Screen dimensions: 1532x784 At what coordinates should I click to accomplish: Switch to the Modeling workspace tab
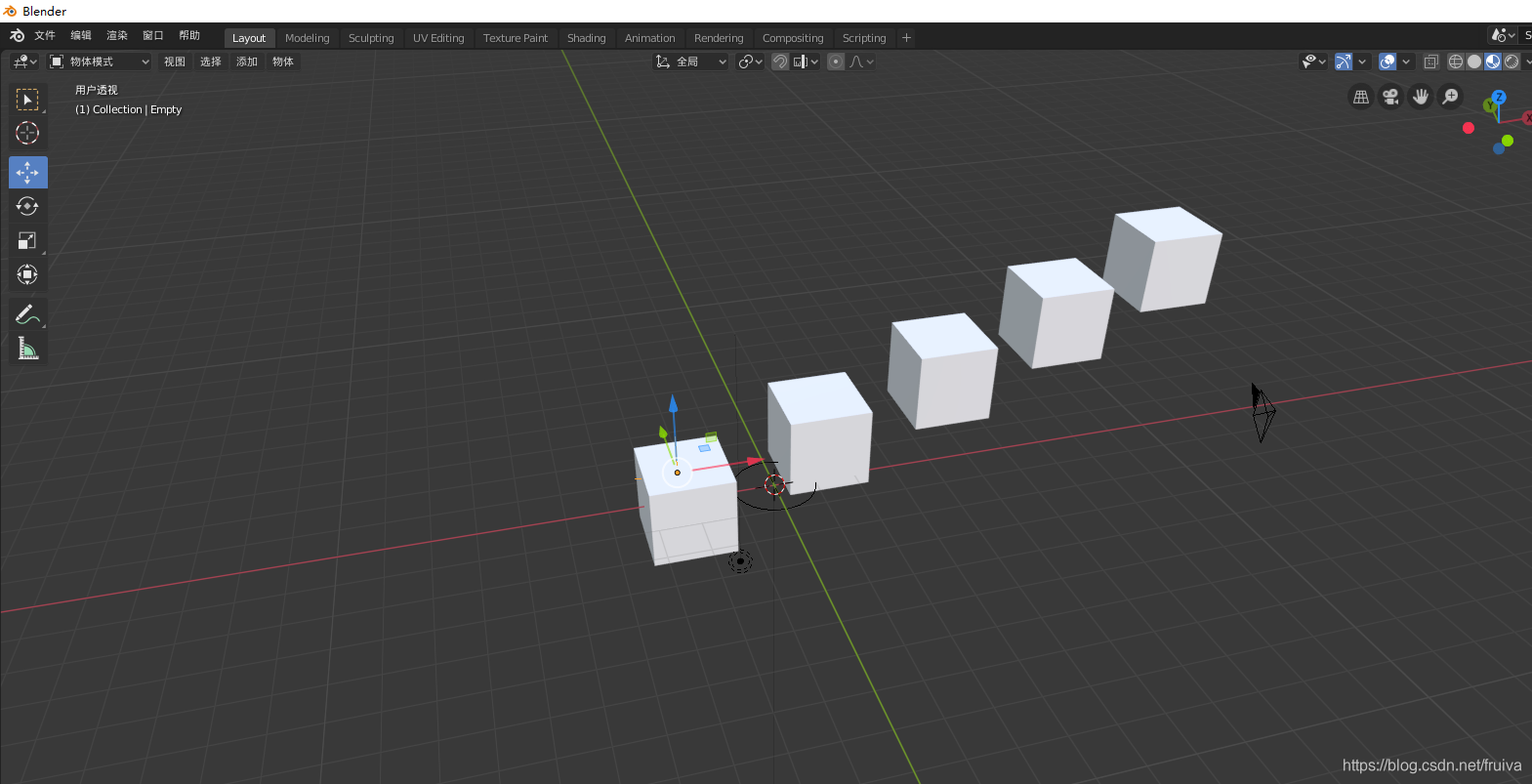308,38
